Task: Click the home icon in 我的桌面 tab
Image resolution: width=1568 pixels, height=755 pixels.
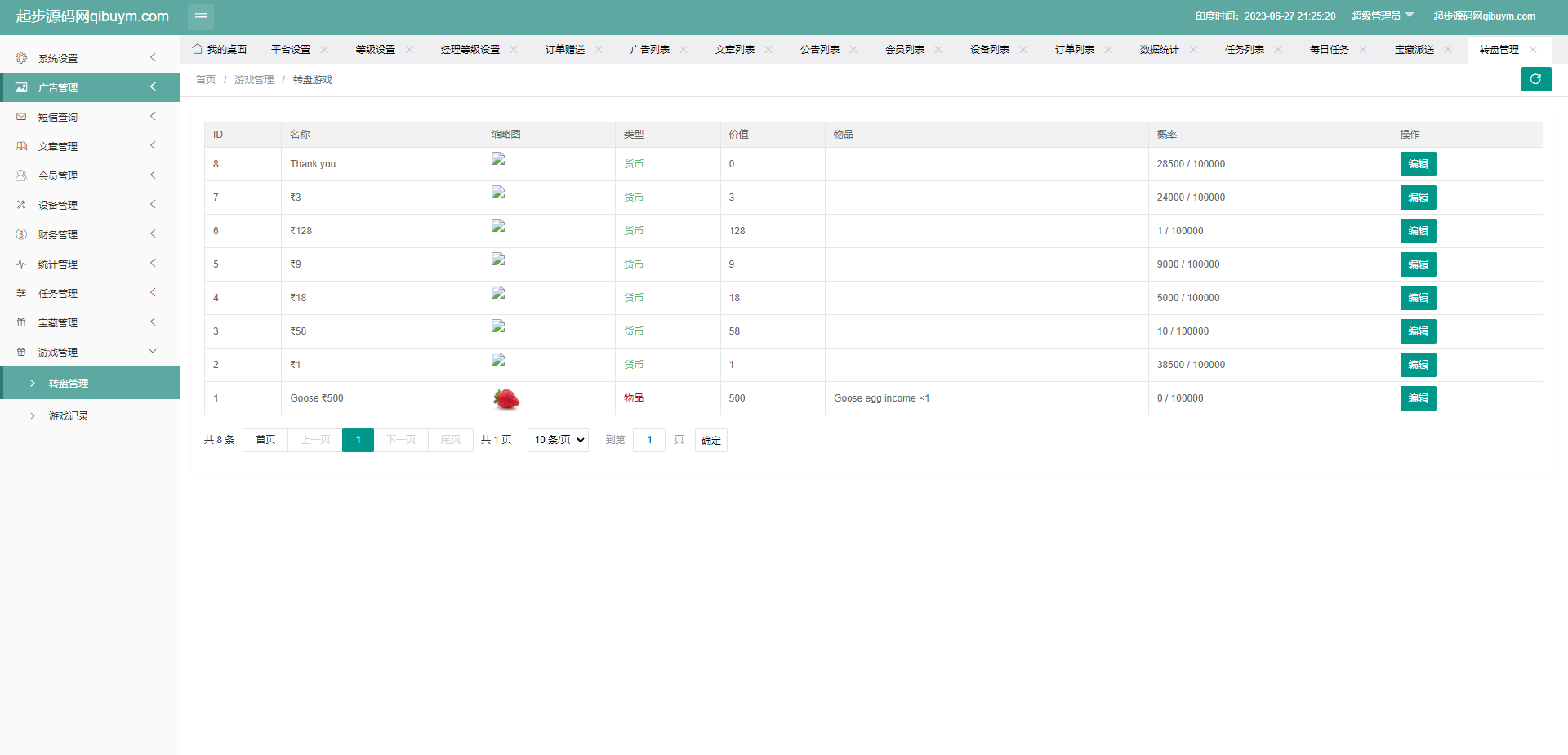Action: point(198,49)
